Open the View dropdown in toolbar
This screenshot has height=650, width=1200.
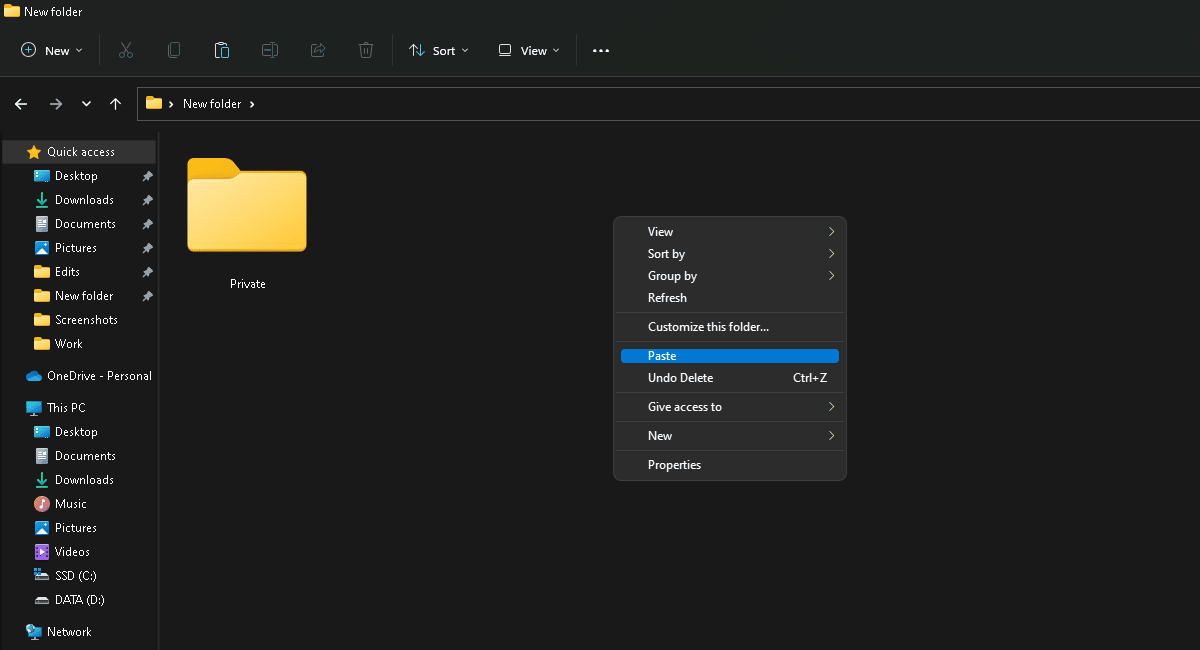529,50
